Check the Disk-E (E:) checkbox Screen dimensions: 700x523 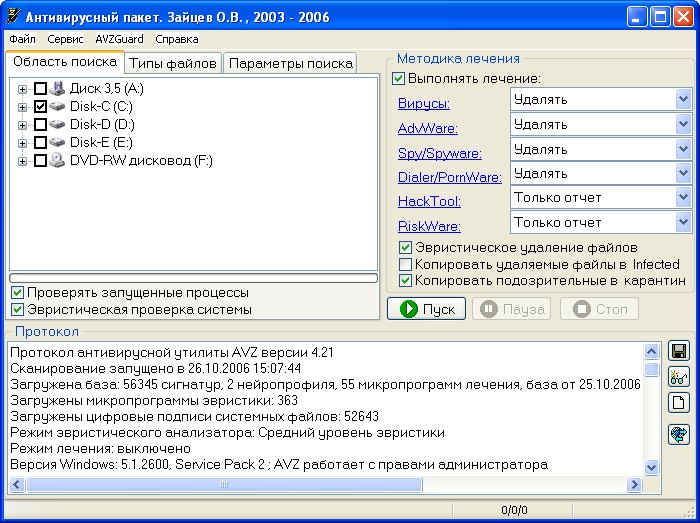coord(40,142)
